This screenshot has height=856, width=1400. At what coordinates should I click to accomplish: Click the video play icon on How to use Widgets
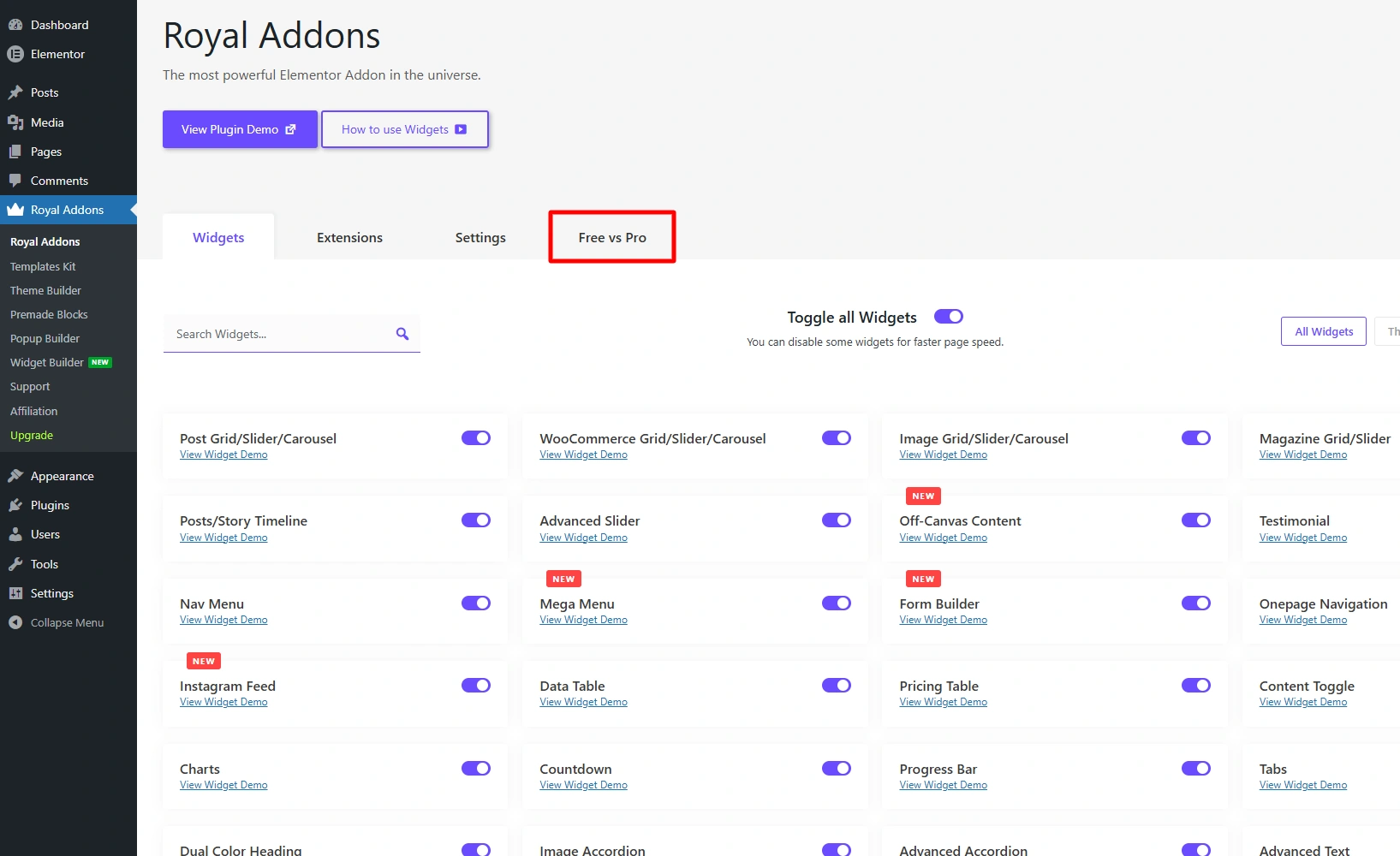coord(461,129)
